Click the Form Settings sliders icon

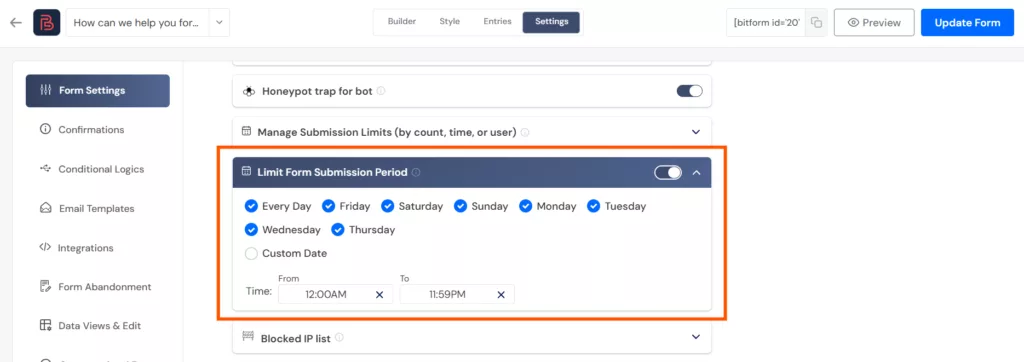[x=45, y=90]
